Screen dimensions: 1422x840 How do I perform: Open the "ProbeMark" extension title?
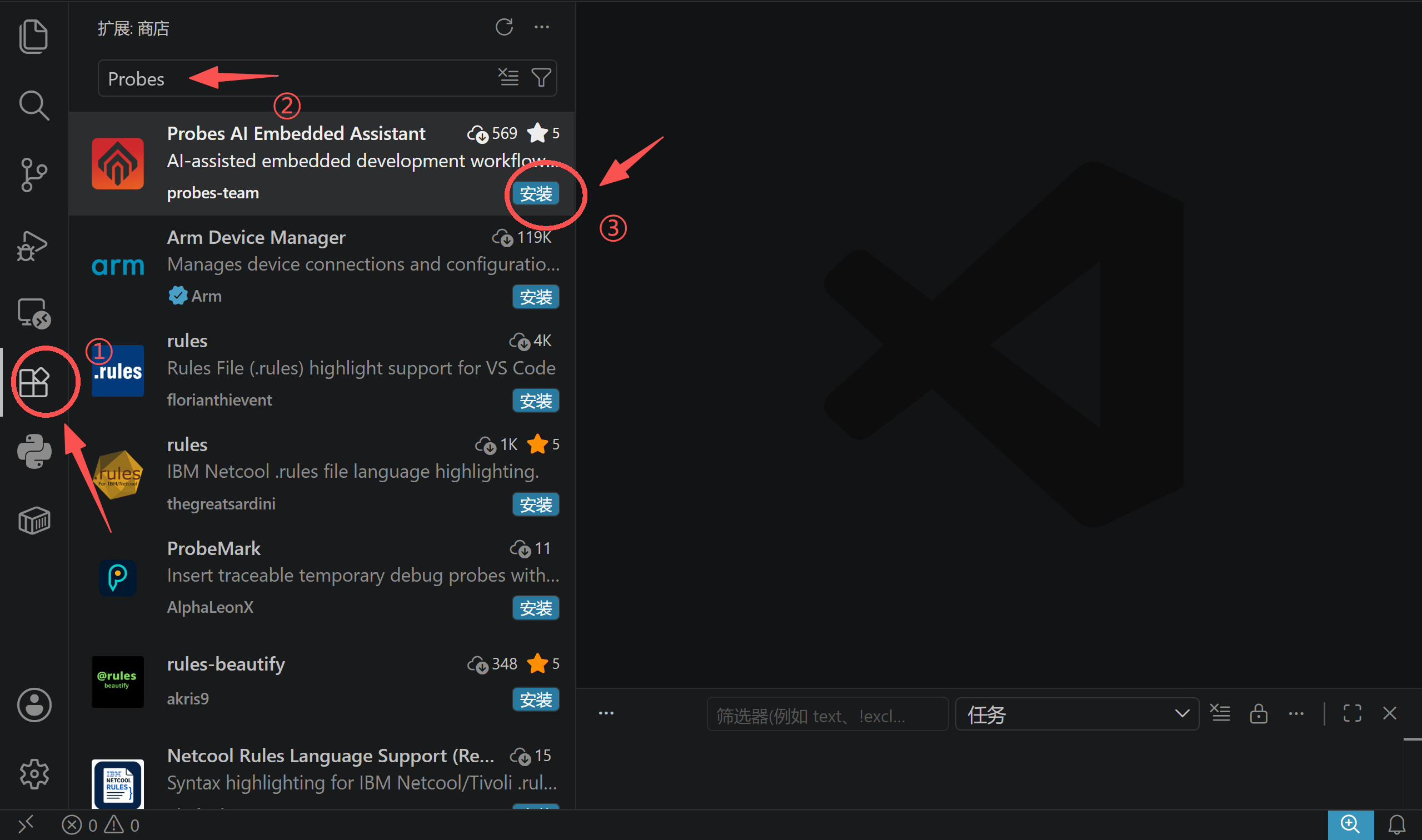pyautogui.click(x=214, y=548)
